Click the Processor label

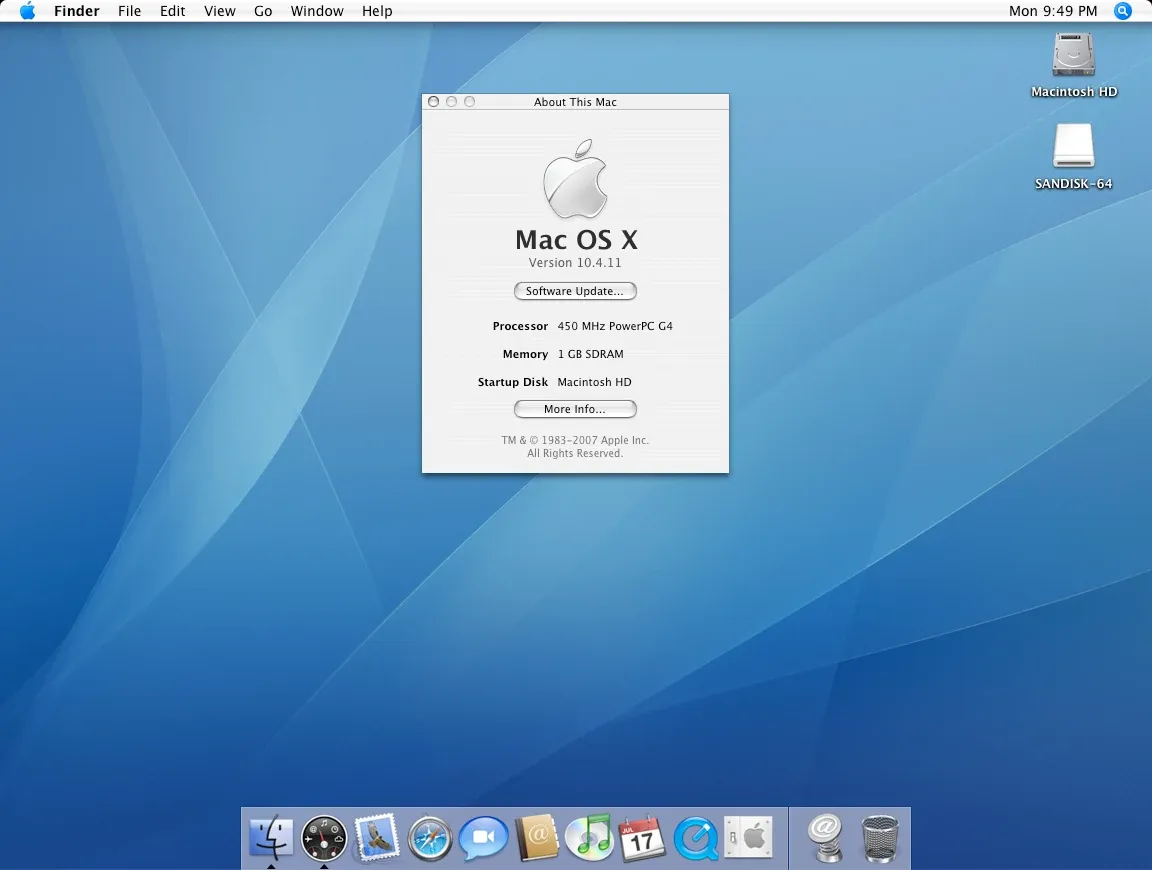pyautogui.click(x=520, y=326)
